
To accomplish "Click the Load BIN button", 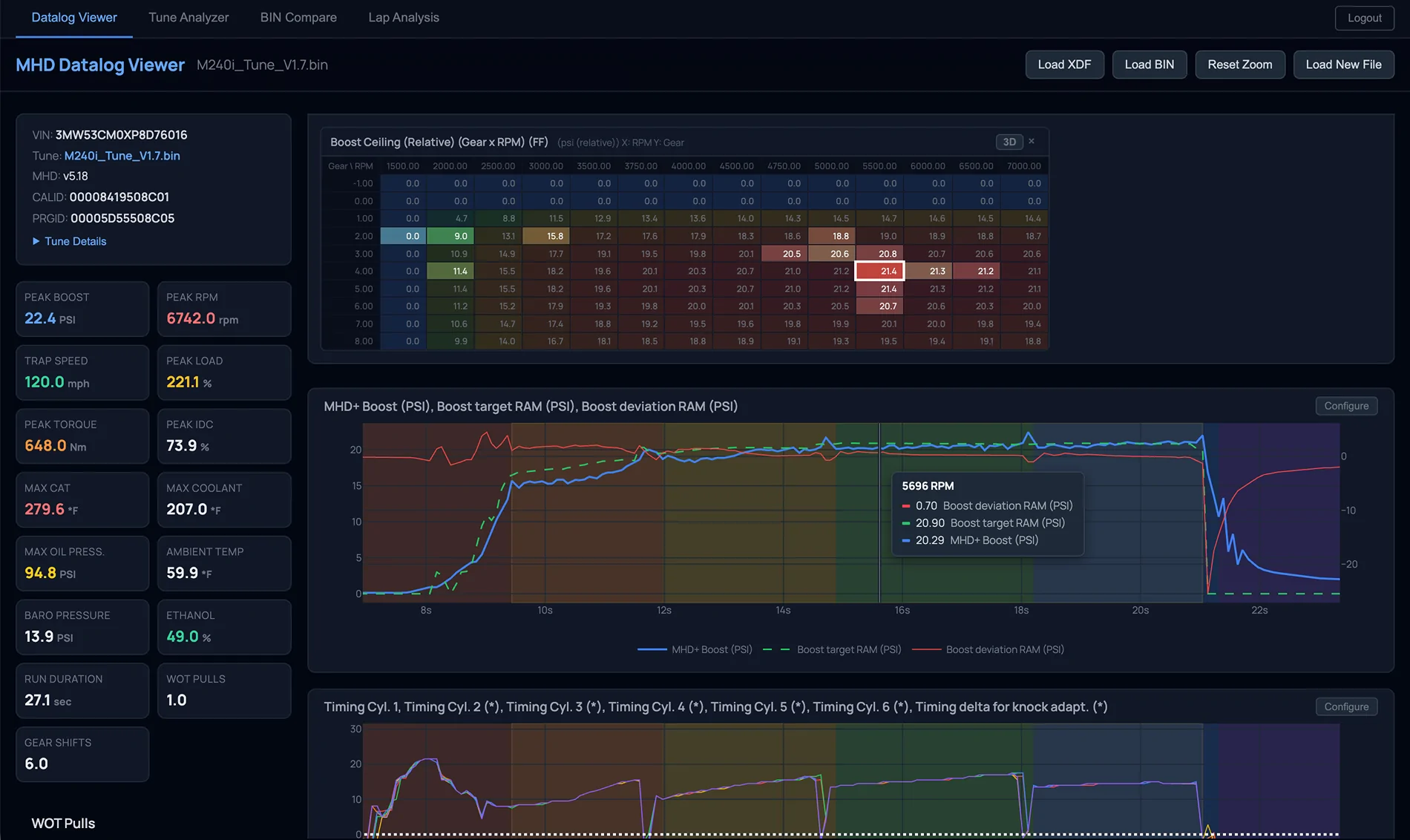I will 1149,65.
